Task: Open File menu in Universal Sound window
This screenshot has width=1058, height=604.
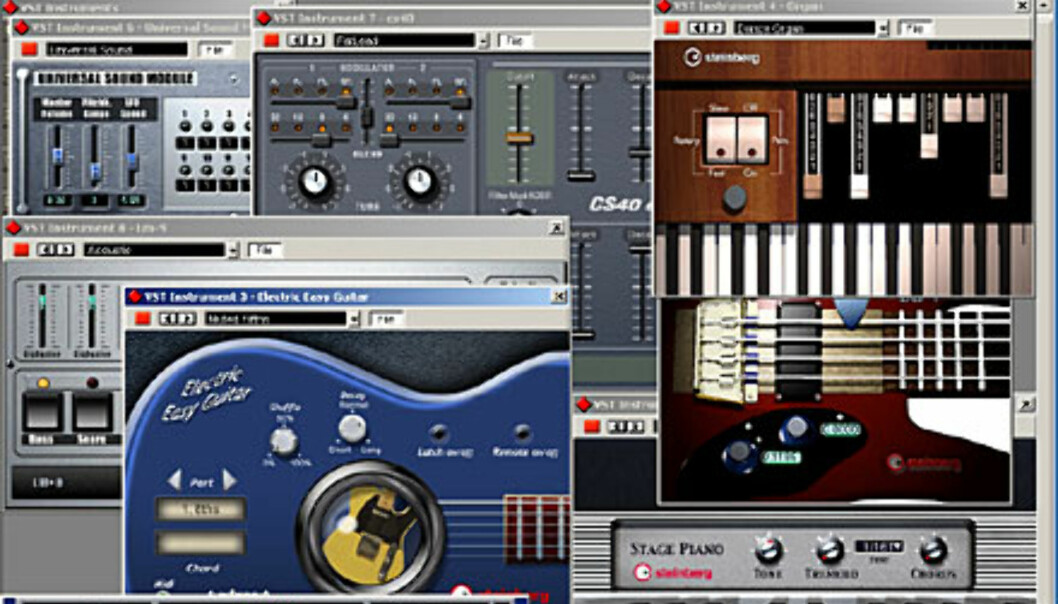Action: [x=216, y=49]
